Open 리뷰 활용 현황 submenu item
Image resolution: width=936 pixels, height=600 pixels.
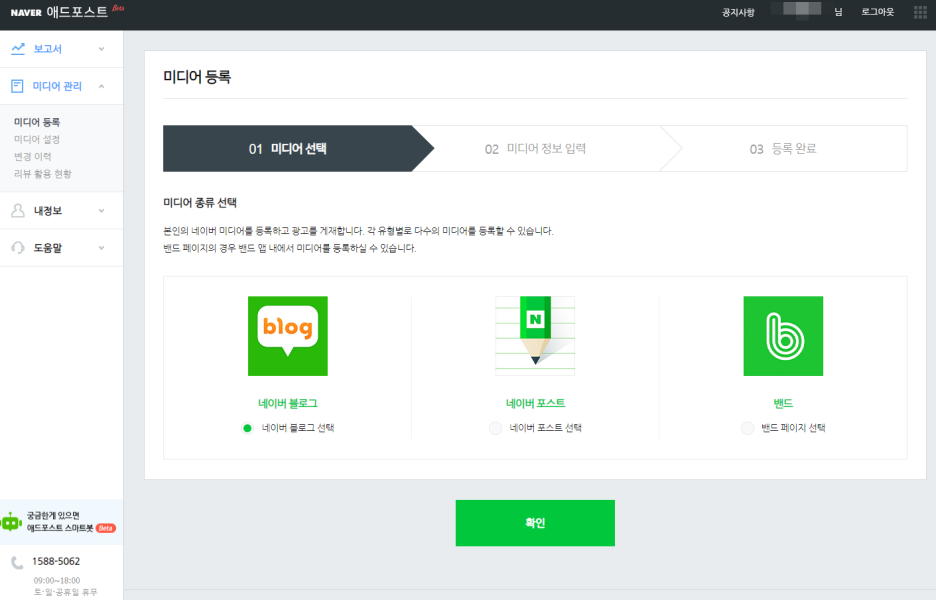tap(43, 174)
